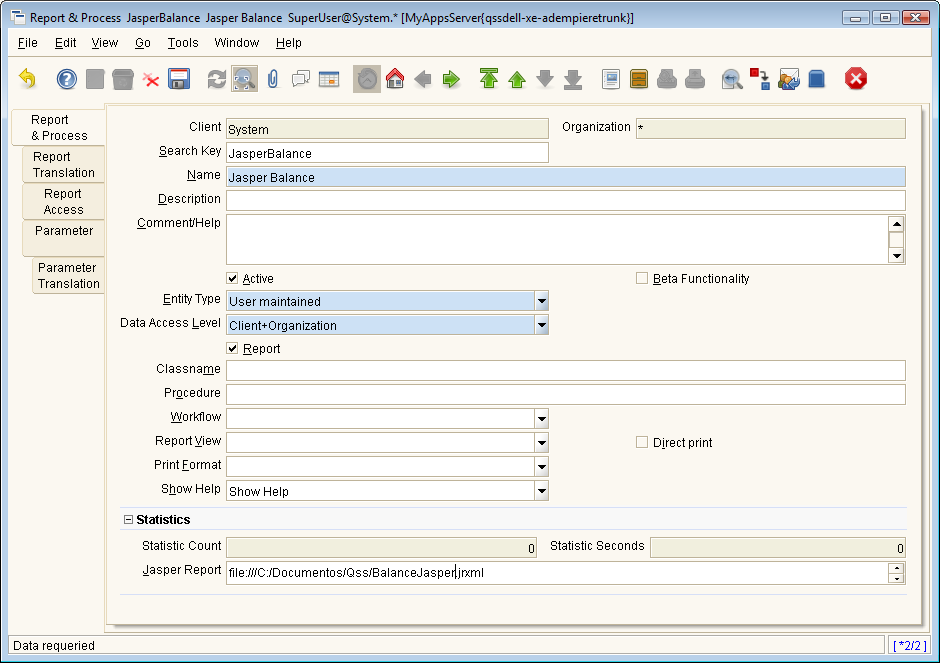Enable the Direct print checkbox
940x663 pixels.
point(642,442)
